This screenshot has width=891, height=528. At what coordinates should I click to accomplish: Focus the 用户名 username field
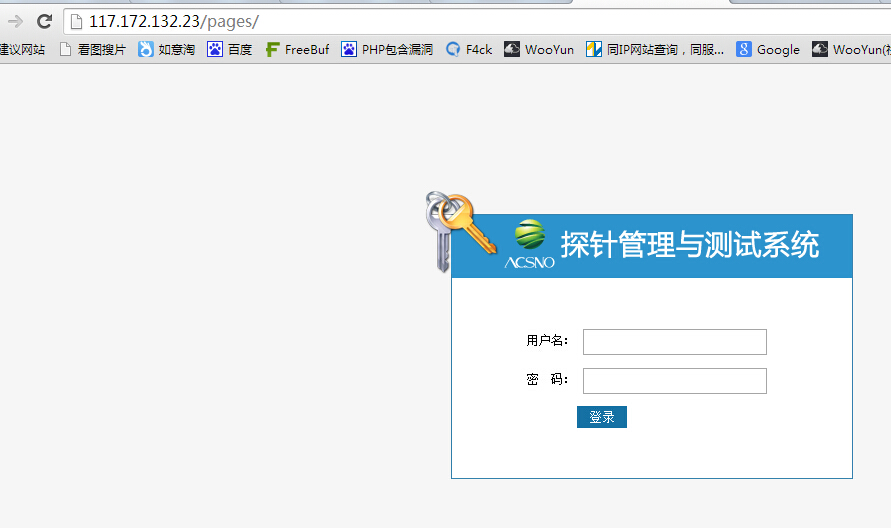point(675,342)
